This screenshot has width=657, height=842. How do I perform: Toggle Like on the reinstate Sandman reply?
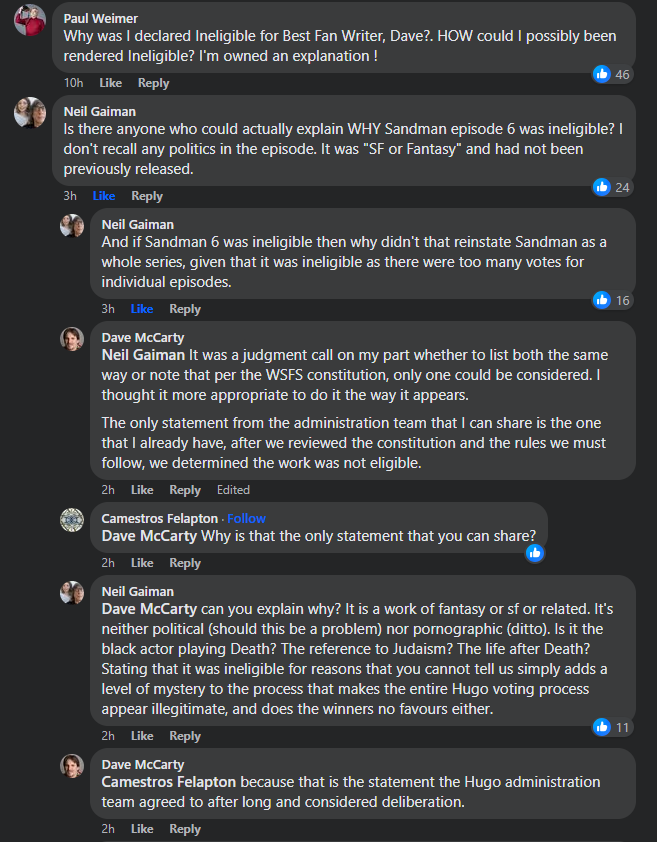click(x=142, y=309)
